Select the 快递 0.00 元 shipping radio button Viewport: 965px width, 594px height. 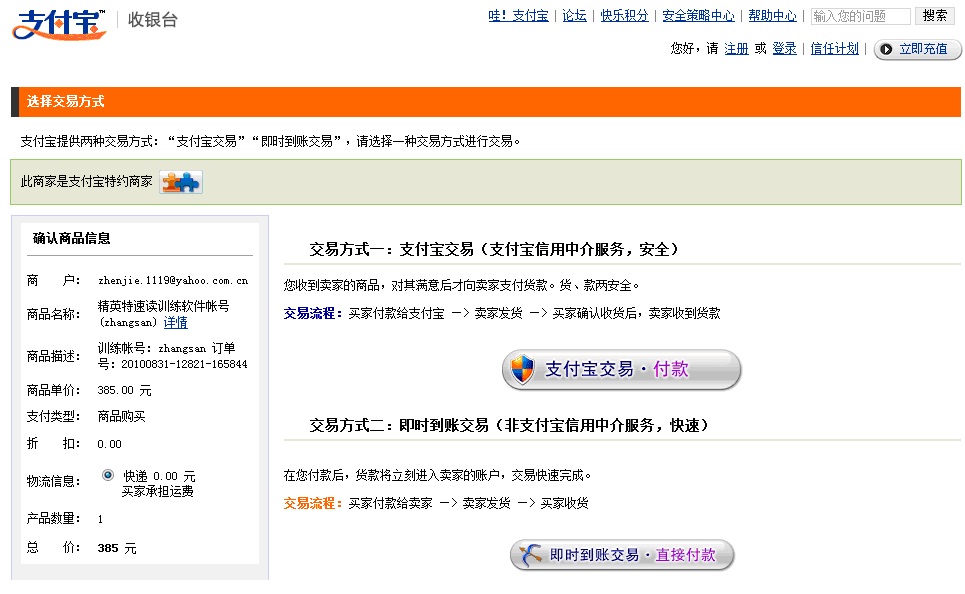(x=108, y=476)
